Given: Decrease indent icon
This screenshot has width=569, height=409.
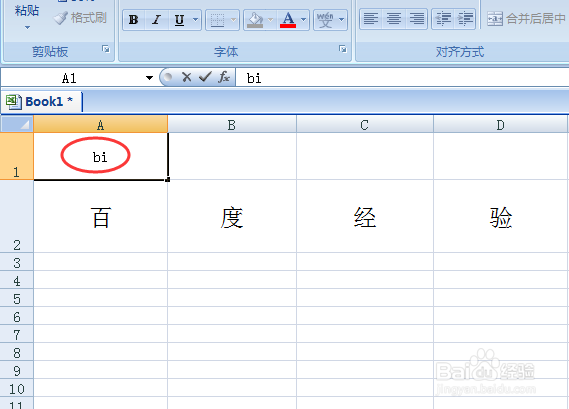Looking at the screenshot, I should pyautogui.click(x=443, y=19).
